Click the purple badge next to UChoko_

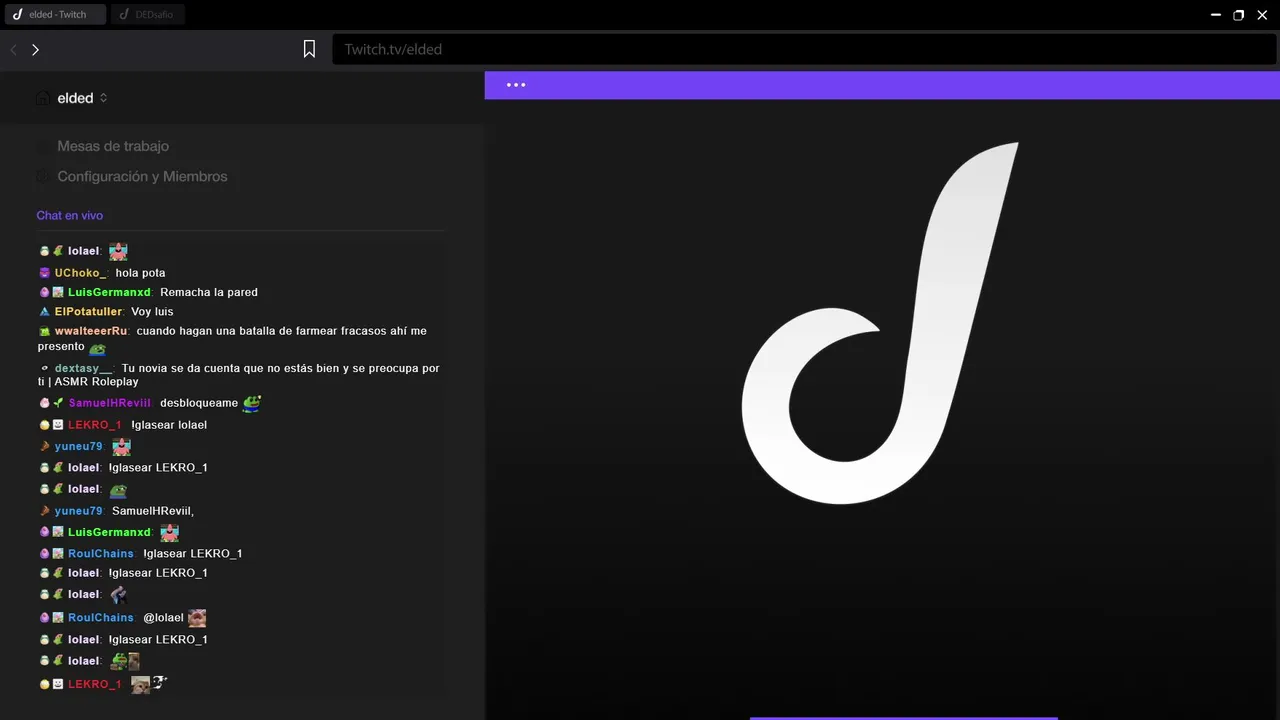45,273
